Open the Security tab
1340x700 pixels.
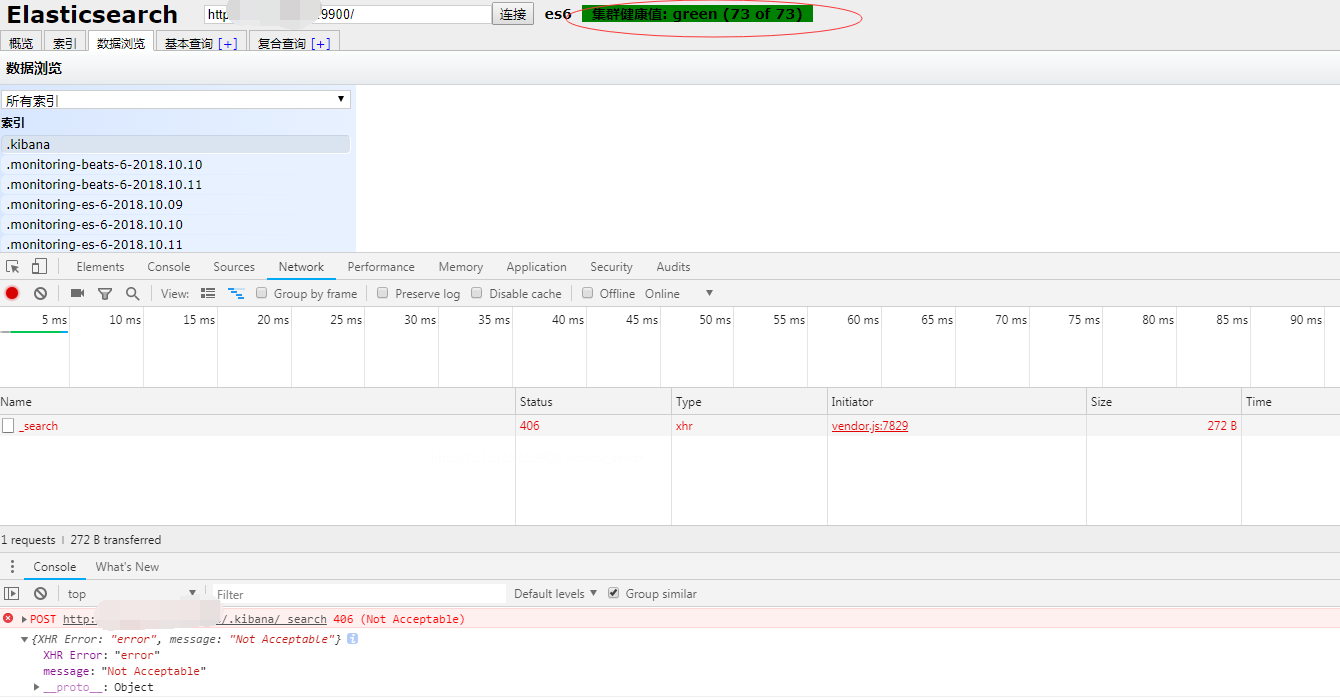tap(611, 267)
